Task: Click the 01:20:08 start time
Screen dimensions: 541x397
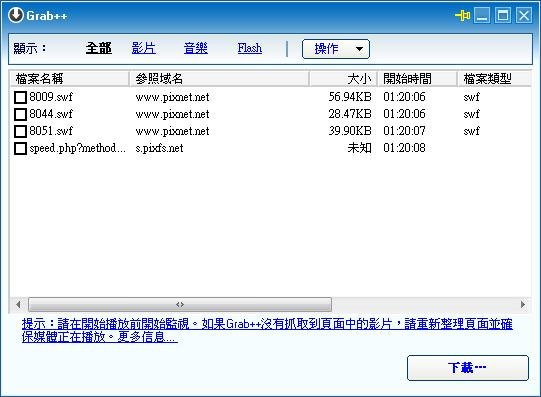Action: pyautogui.click(x=404, y=148)
